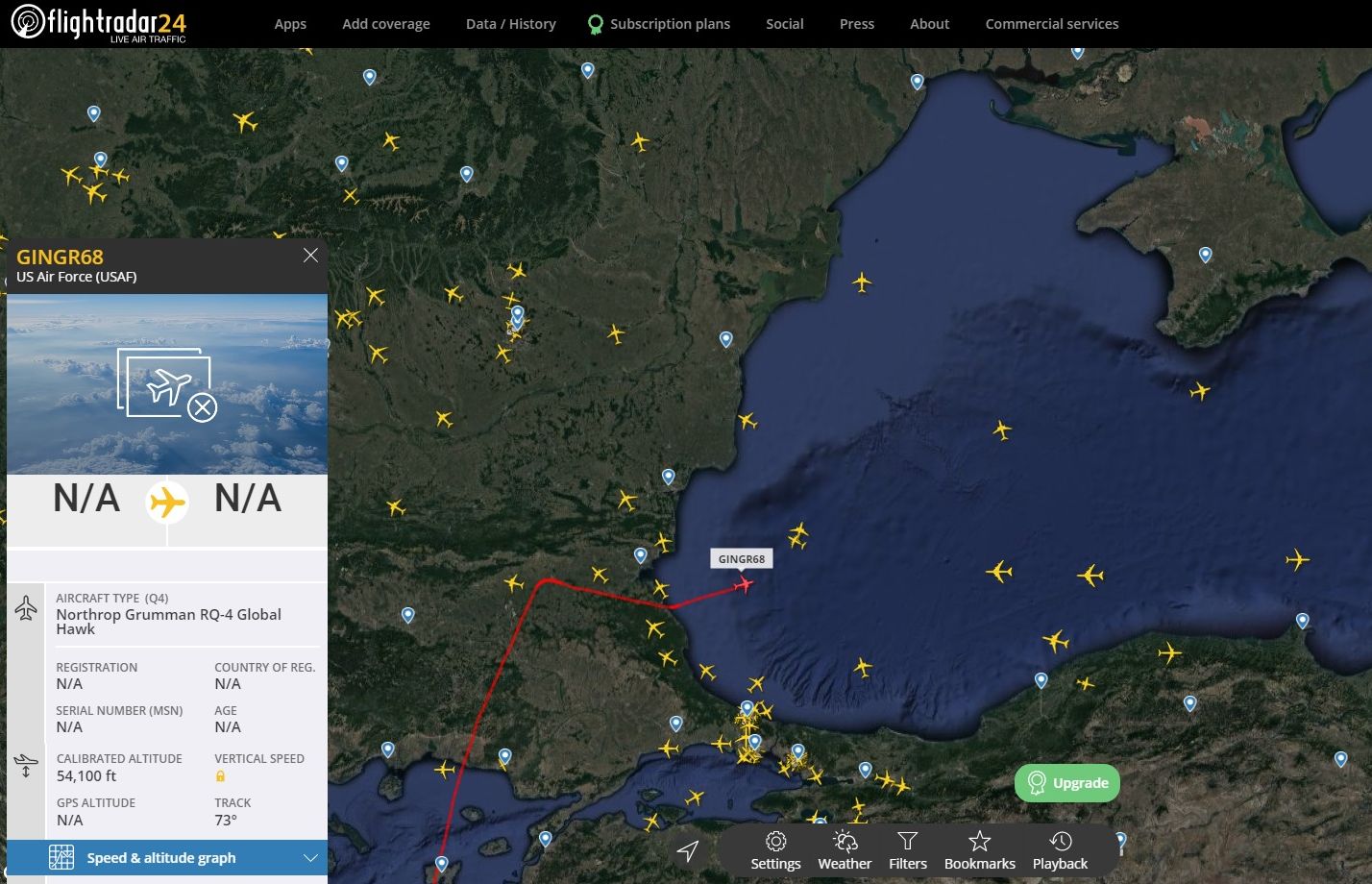Open Commercial services page
This screenshot has height=884, width=1372.
[1052, 24]
